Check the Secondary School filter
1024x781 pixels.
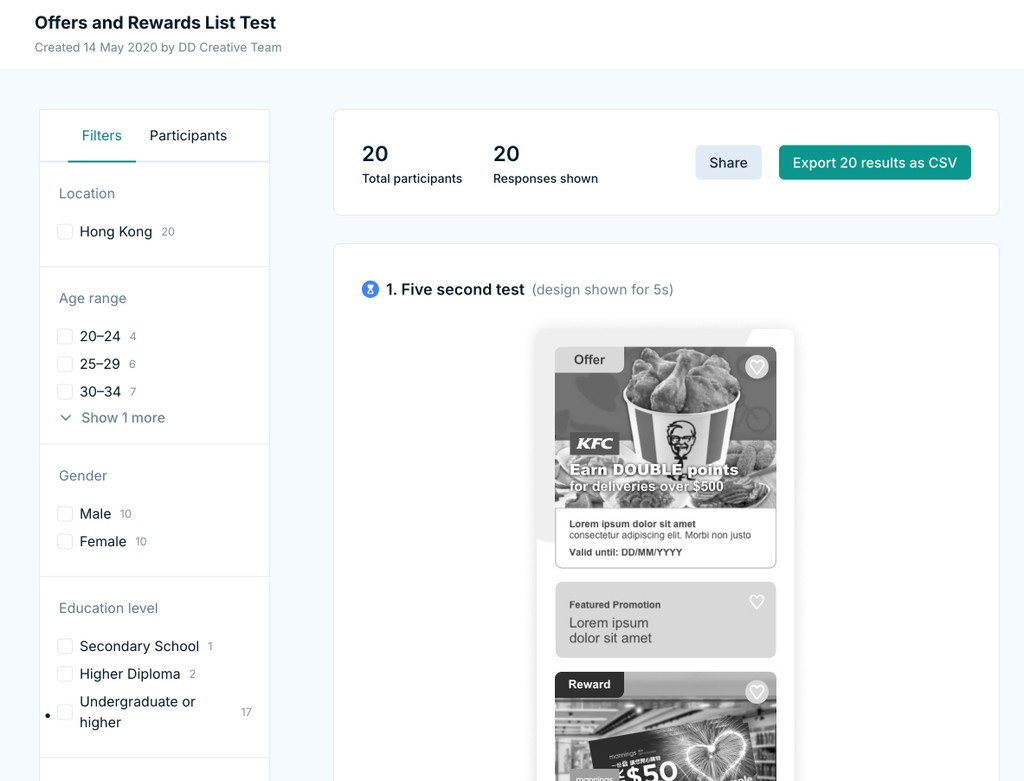click(65, 646)
